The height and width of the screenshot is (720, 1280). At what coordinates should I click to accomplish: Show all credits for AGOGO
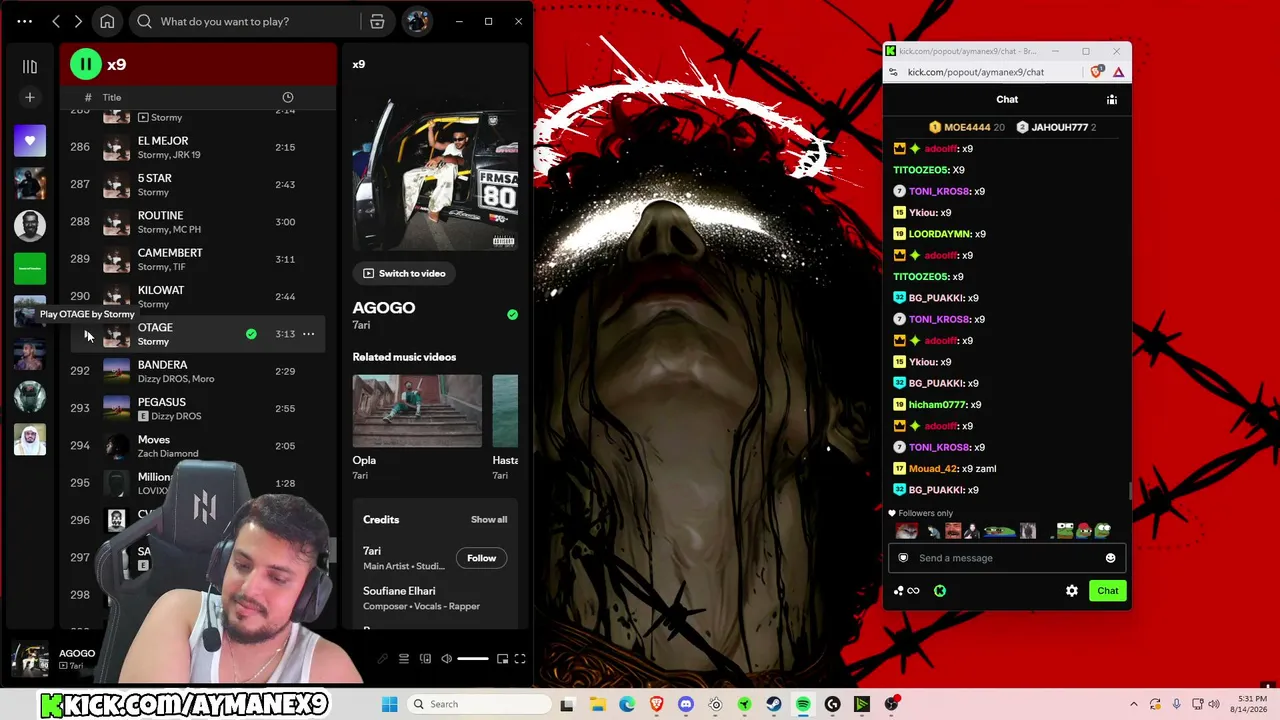(489, 520)
